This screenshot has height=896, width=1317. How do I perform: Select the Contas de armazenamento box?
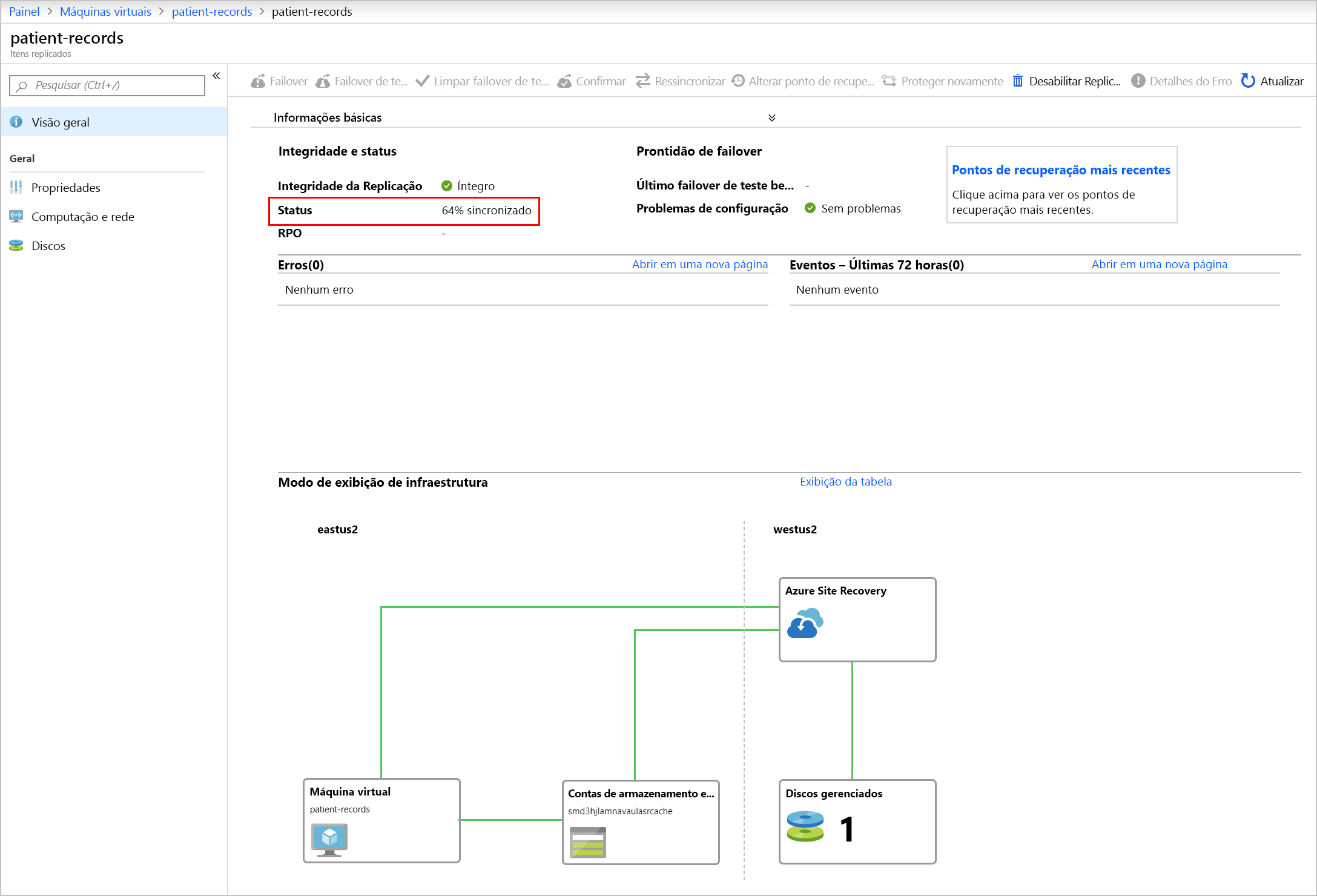[x=641, y=822]
